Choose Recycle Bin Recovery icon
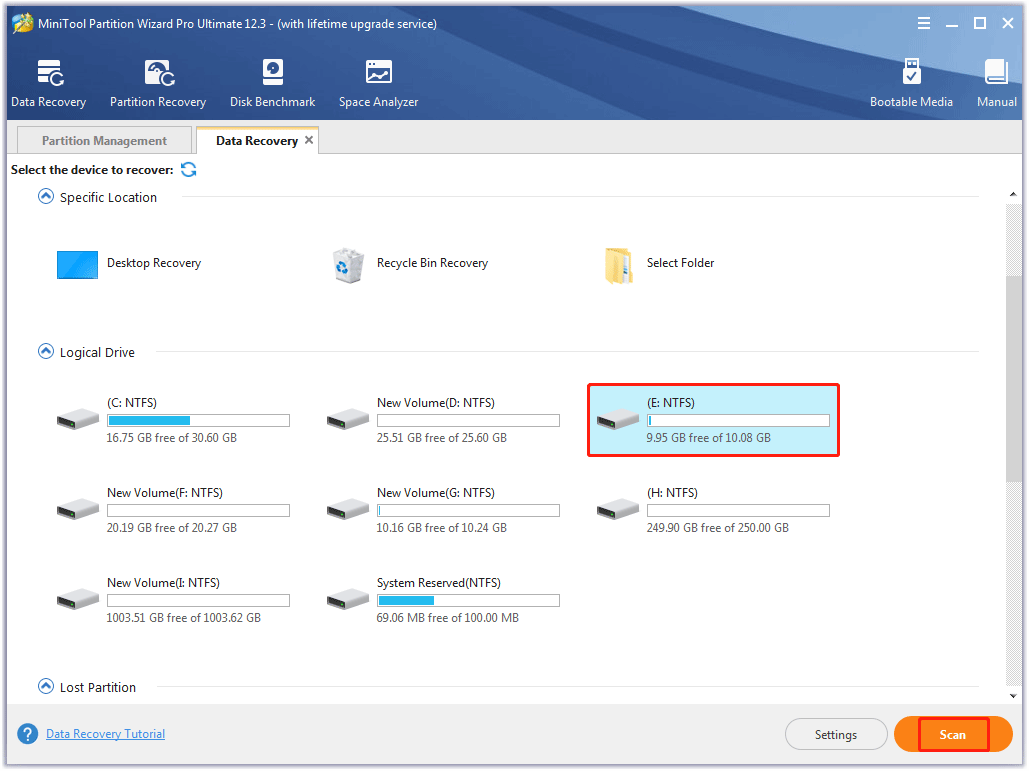The image size is (1029, 771). click(348, 265)
